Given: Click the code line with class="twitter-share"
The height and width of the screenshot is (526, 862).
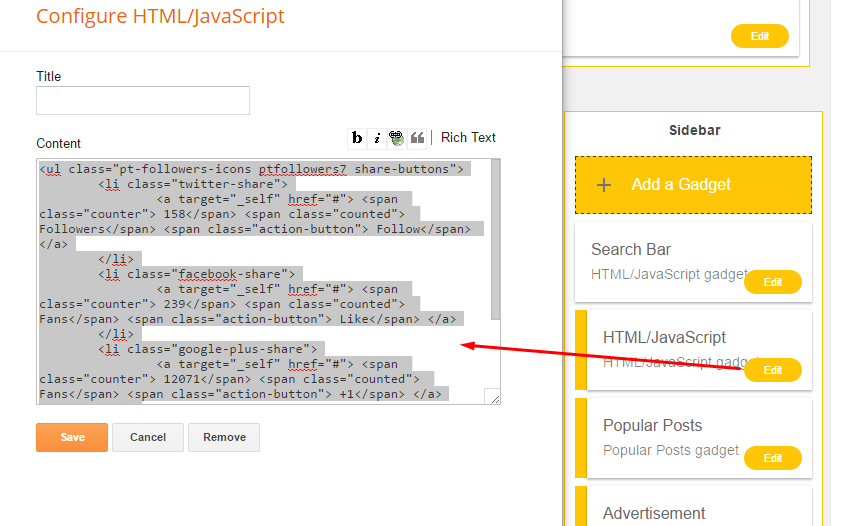Looking at the screenshot, I should tap(193, 184).
